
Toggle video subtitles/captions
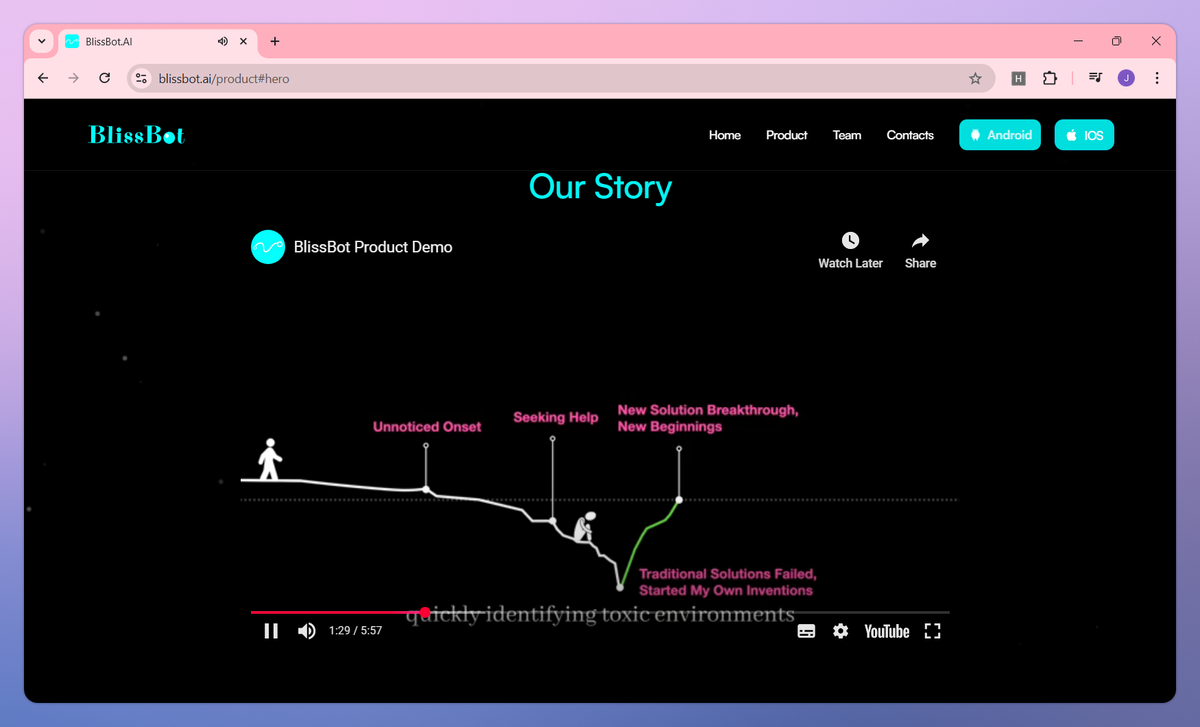[806, 631]
